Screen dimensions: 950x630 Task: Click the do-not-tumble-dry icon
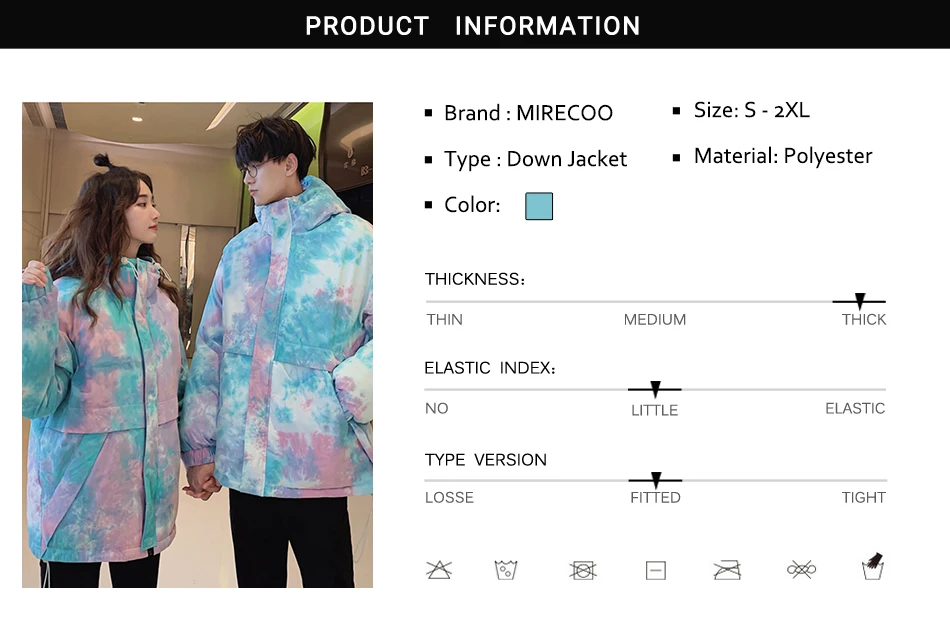[583, 570]
